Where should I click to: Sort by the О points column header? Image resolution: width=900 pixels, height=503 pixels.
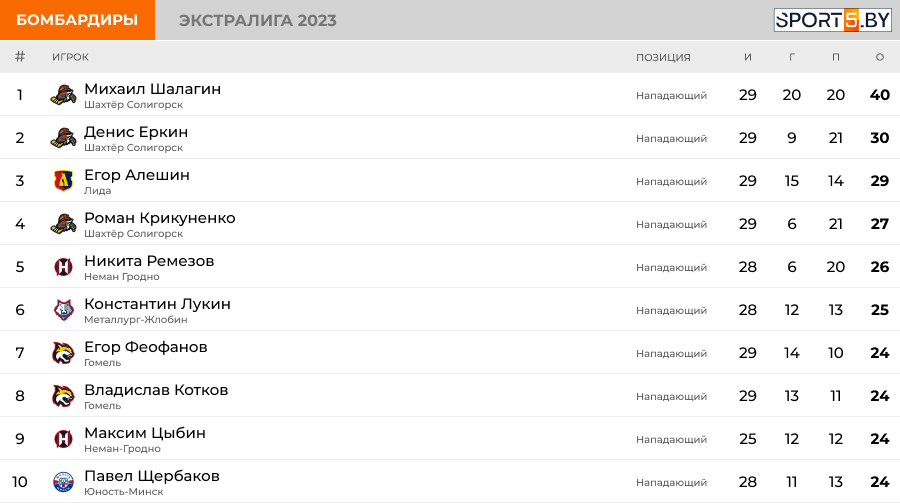[879, 57]
